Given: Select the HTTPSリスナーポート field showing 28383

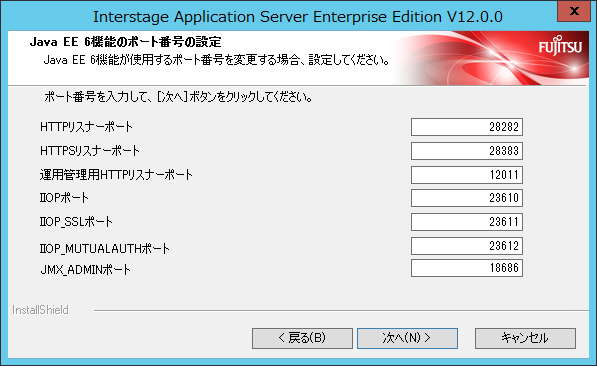Looking at the screenshot, I should coord(467,151).
